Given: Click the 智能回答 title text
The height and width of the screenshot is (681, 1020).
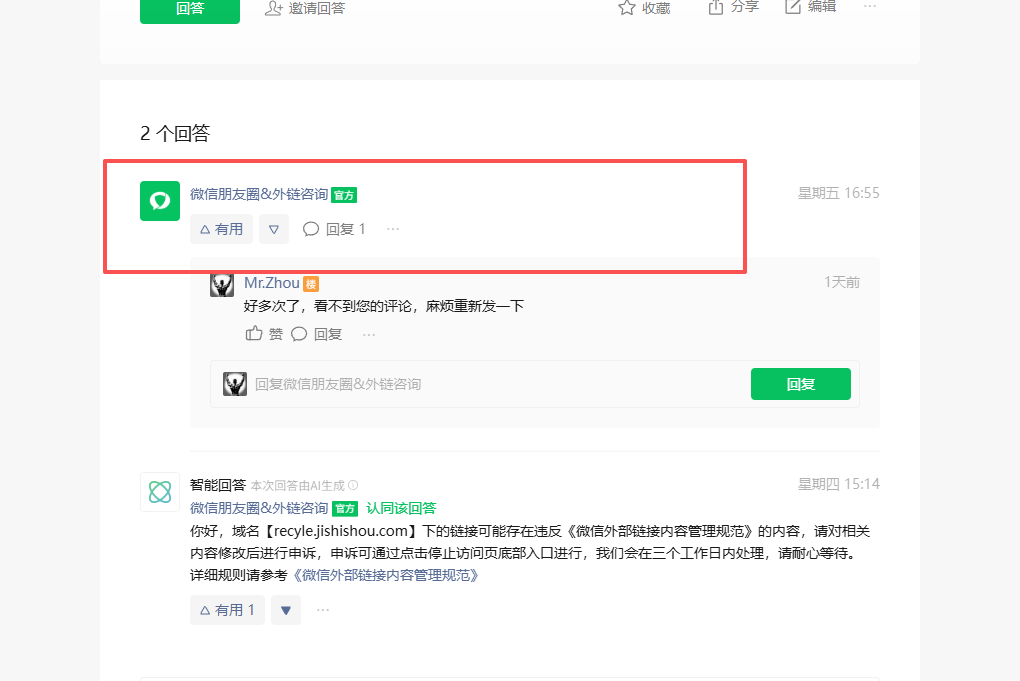Looking at the screenshot, I should (218, 485).
